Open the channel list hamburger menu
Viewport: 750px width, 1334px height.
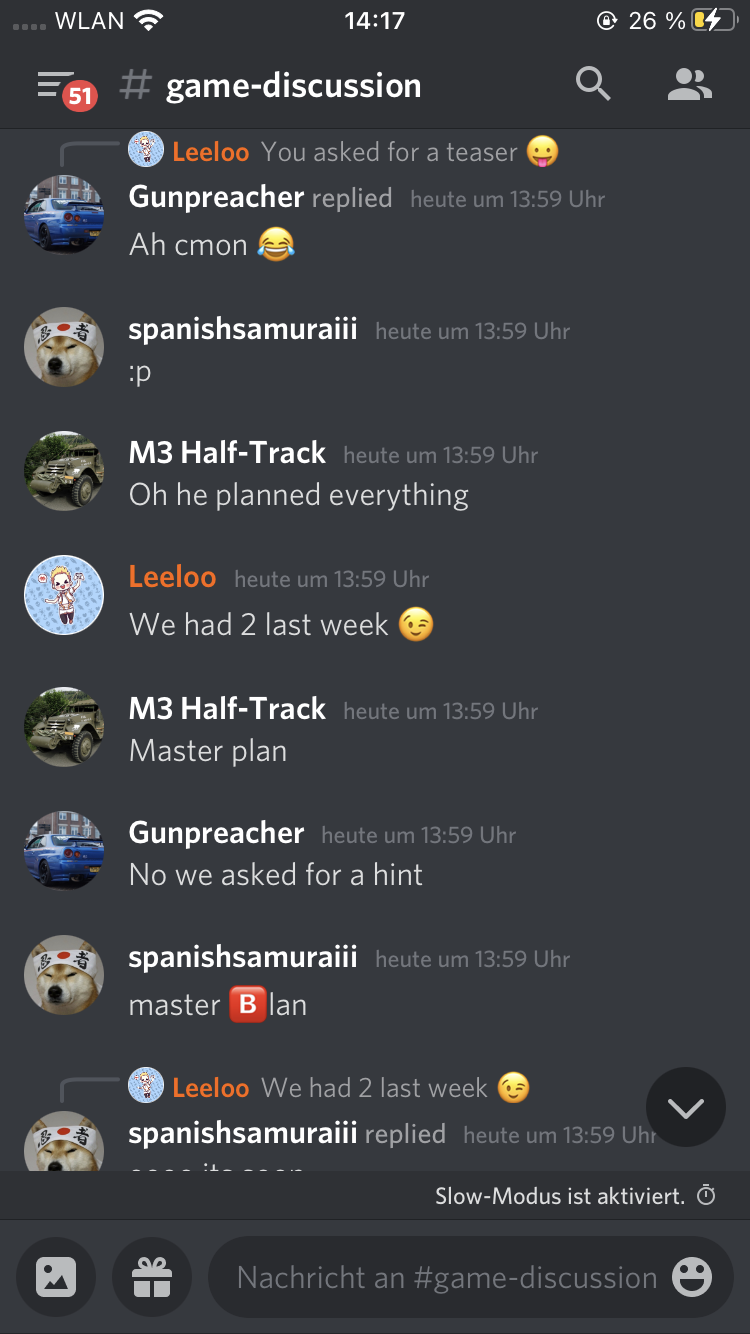point(56,85)
